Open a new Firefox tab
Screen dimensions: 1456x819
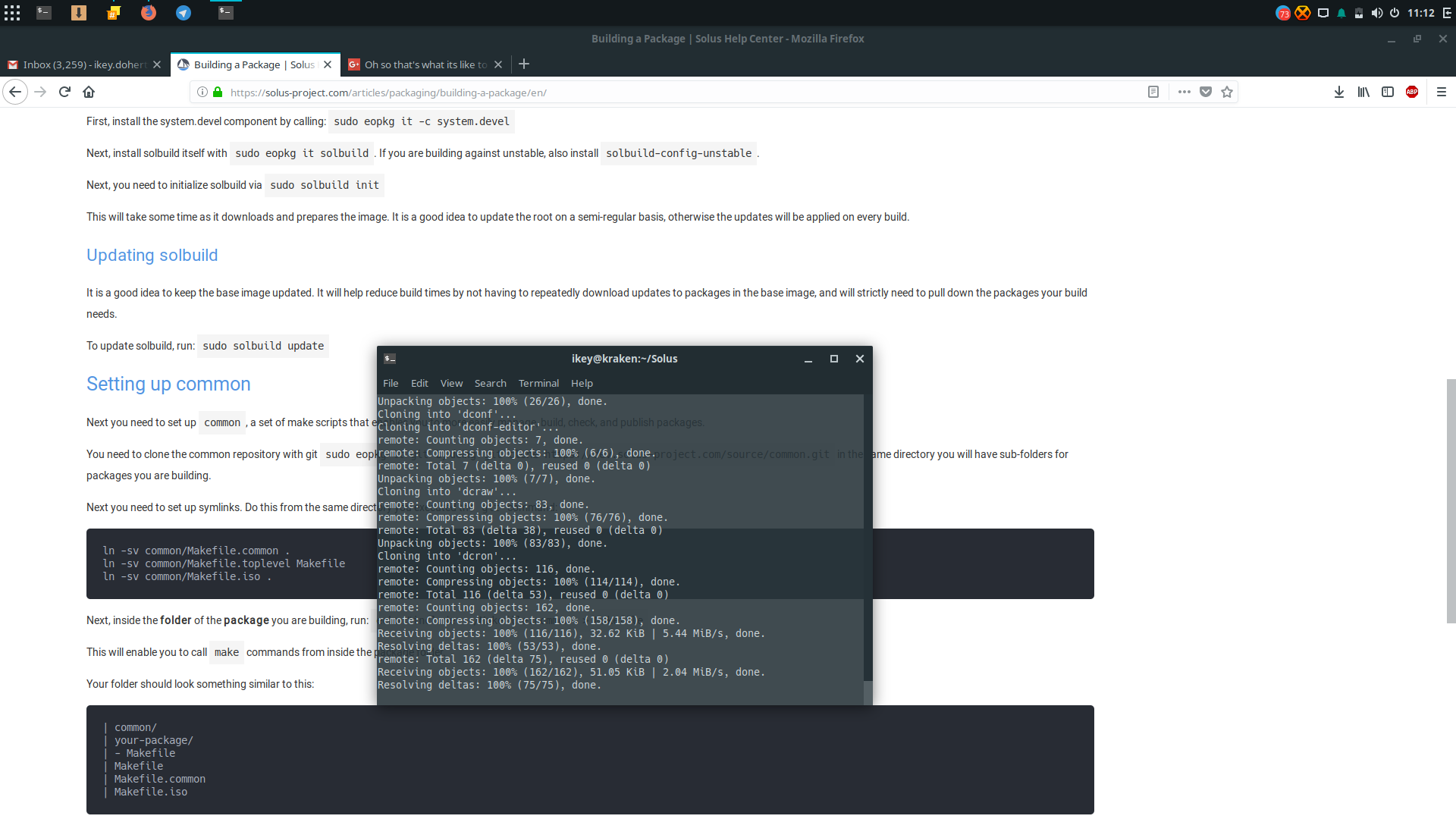point(524,64)
